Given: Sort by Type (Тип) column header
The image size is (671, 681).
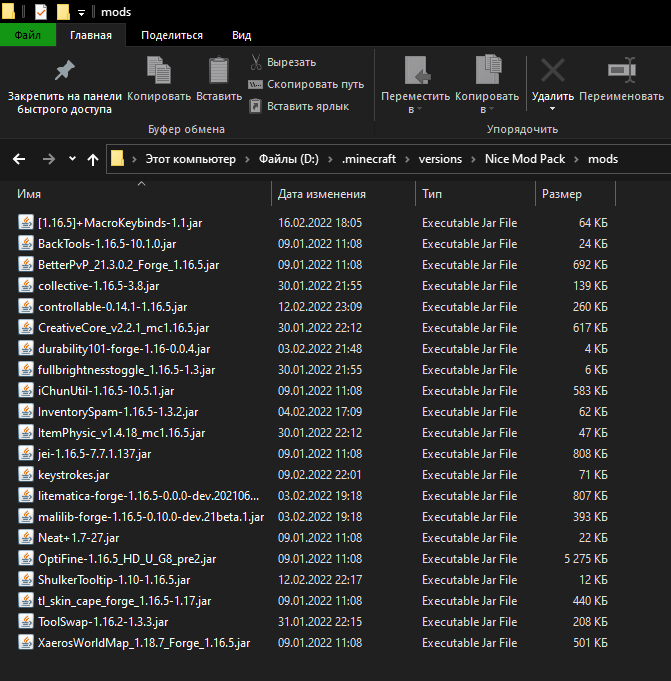Looking at the screenshot, I should pyautogui.click(x=475, y=194).
